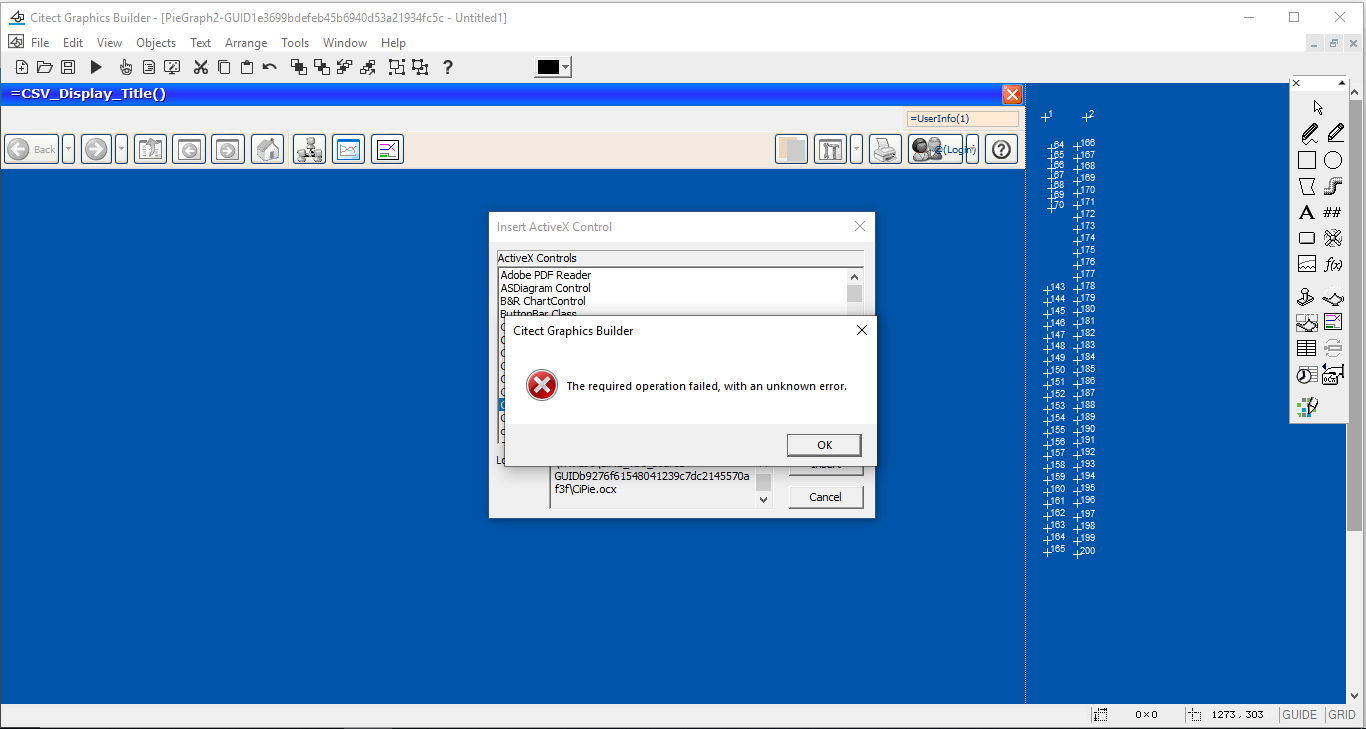Click the New page toolbar icon
1366x729 pixels.
[x=22, y=67]
